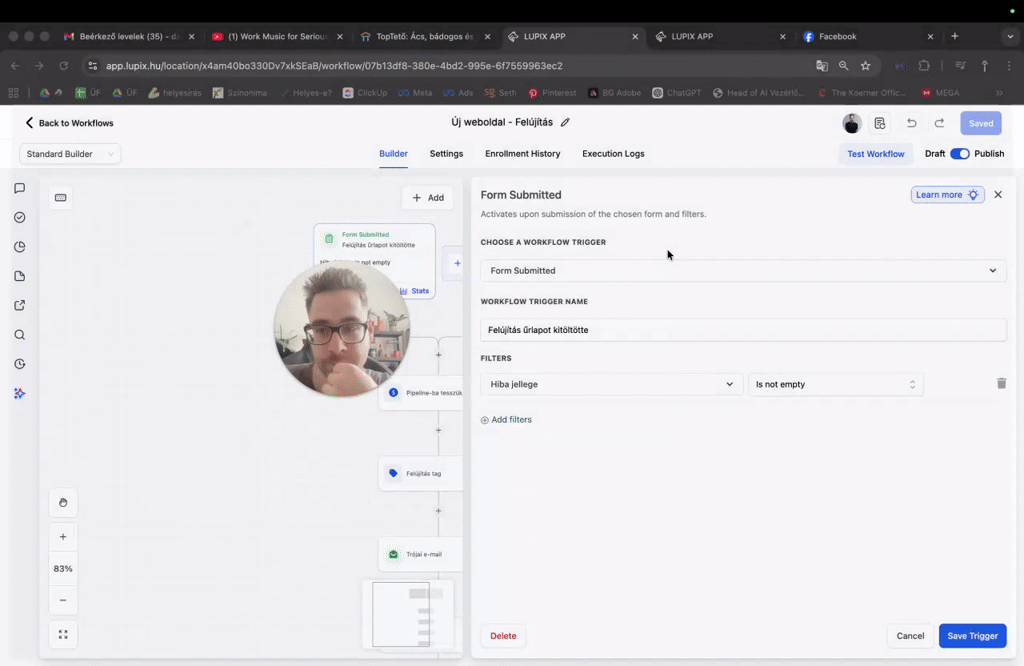Viewport: 1024px width, 666px height.
Task: Select the pan hand tool on canvas
Action: tap(63, 503)
